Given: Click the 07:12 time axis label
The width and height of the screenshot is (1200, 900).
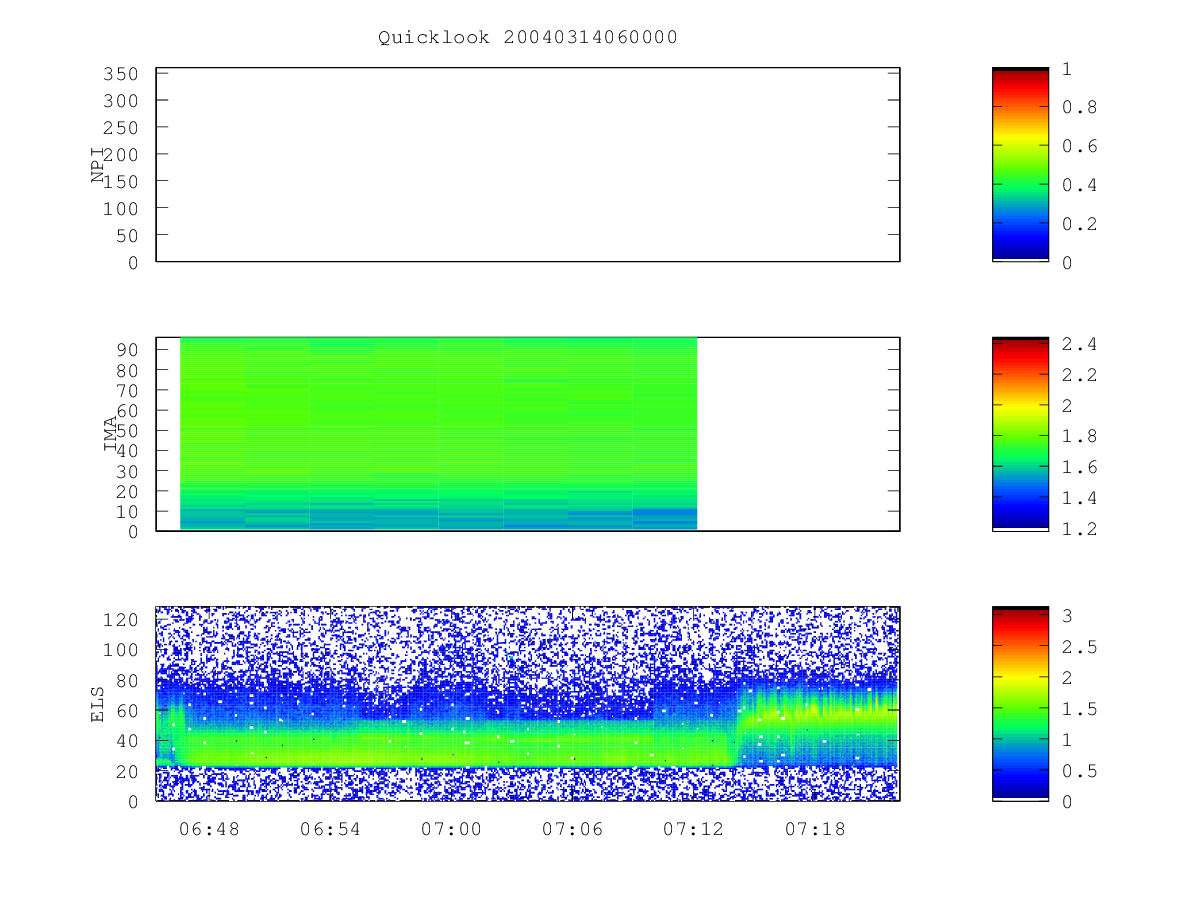Looking at the screenshot, I should (x=693, y=829).
